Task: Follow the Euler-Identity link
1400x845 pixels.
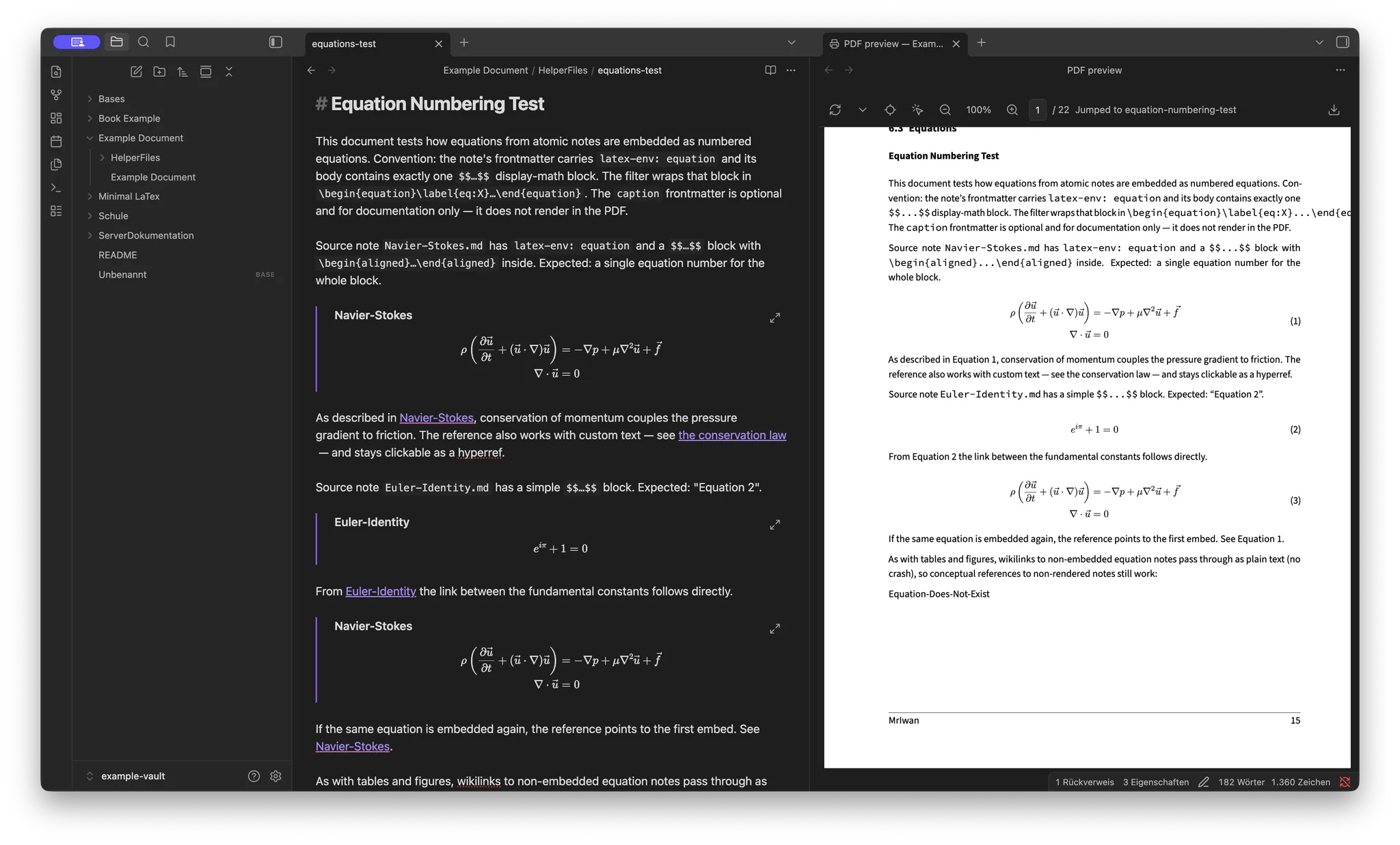Action: tap(381, 591)
